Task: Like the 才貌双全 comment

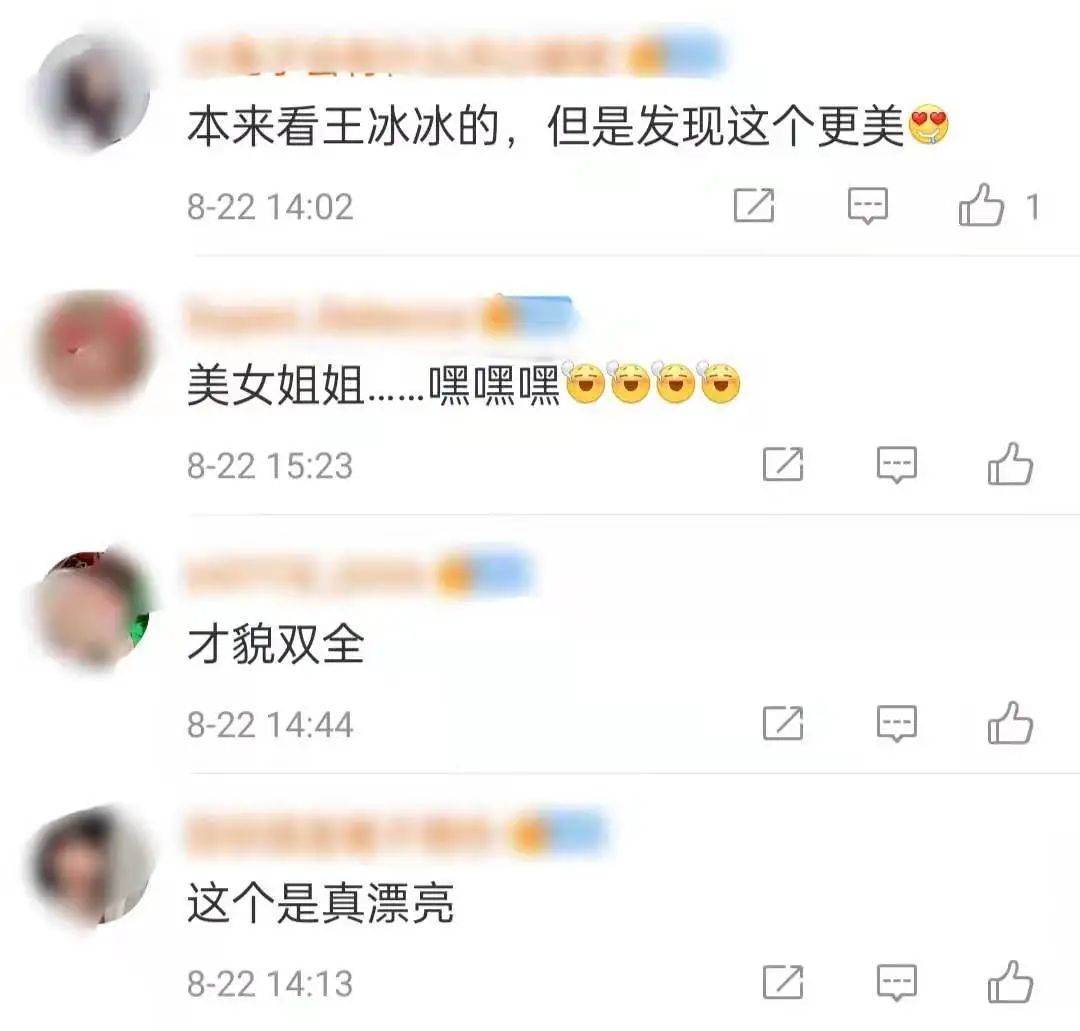Action: click(x=1010, y=722)
